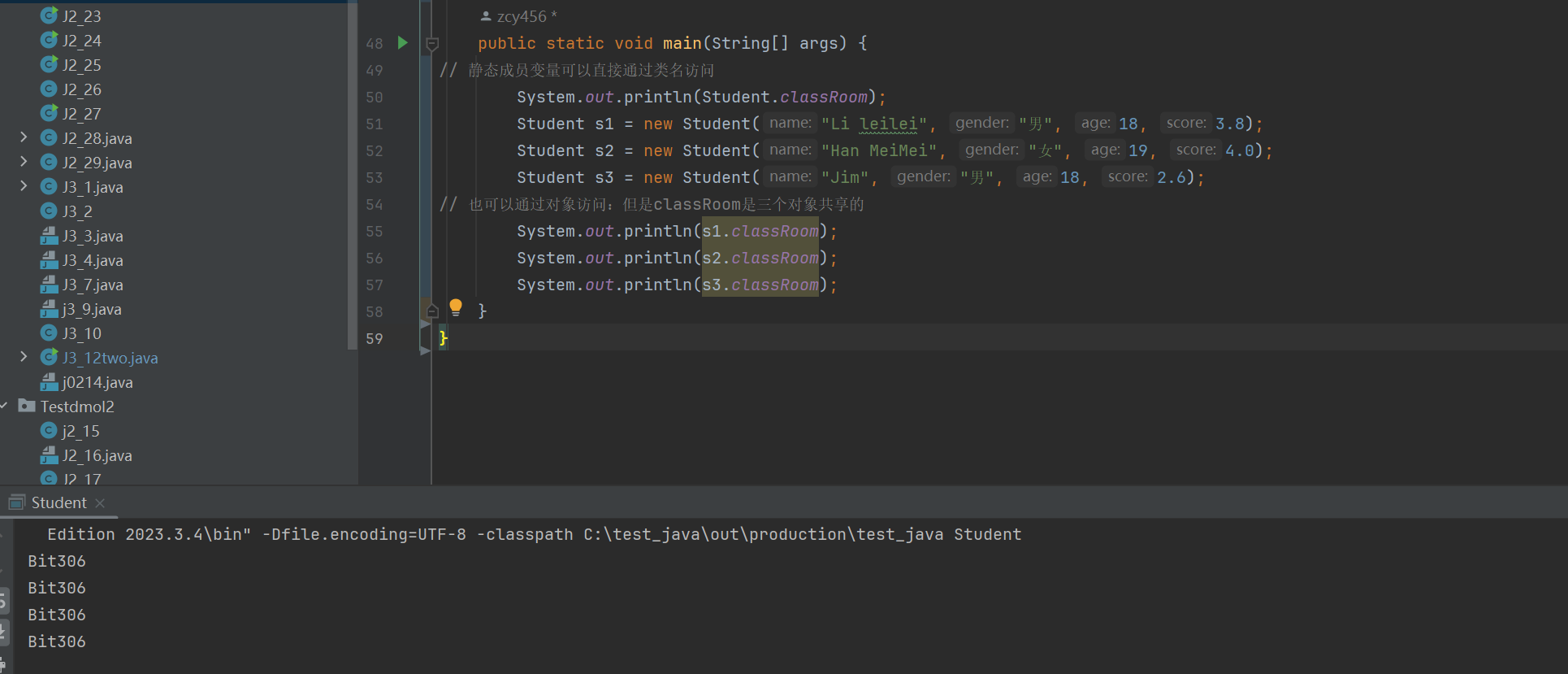Click the J2_25 class icon
The width and height of the screenshot is (1568, 674).
point(49,64)
